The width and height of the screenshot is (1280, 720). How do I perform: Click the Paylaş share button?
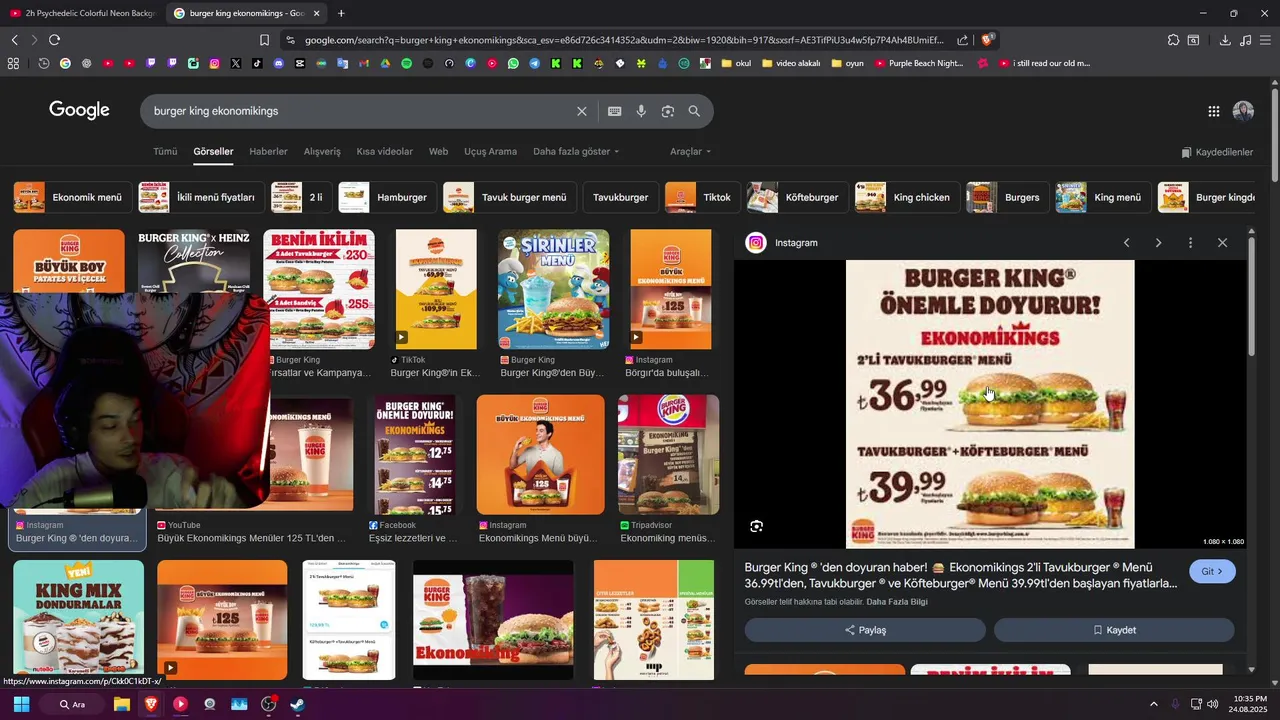tap(865, 630)
